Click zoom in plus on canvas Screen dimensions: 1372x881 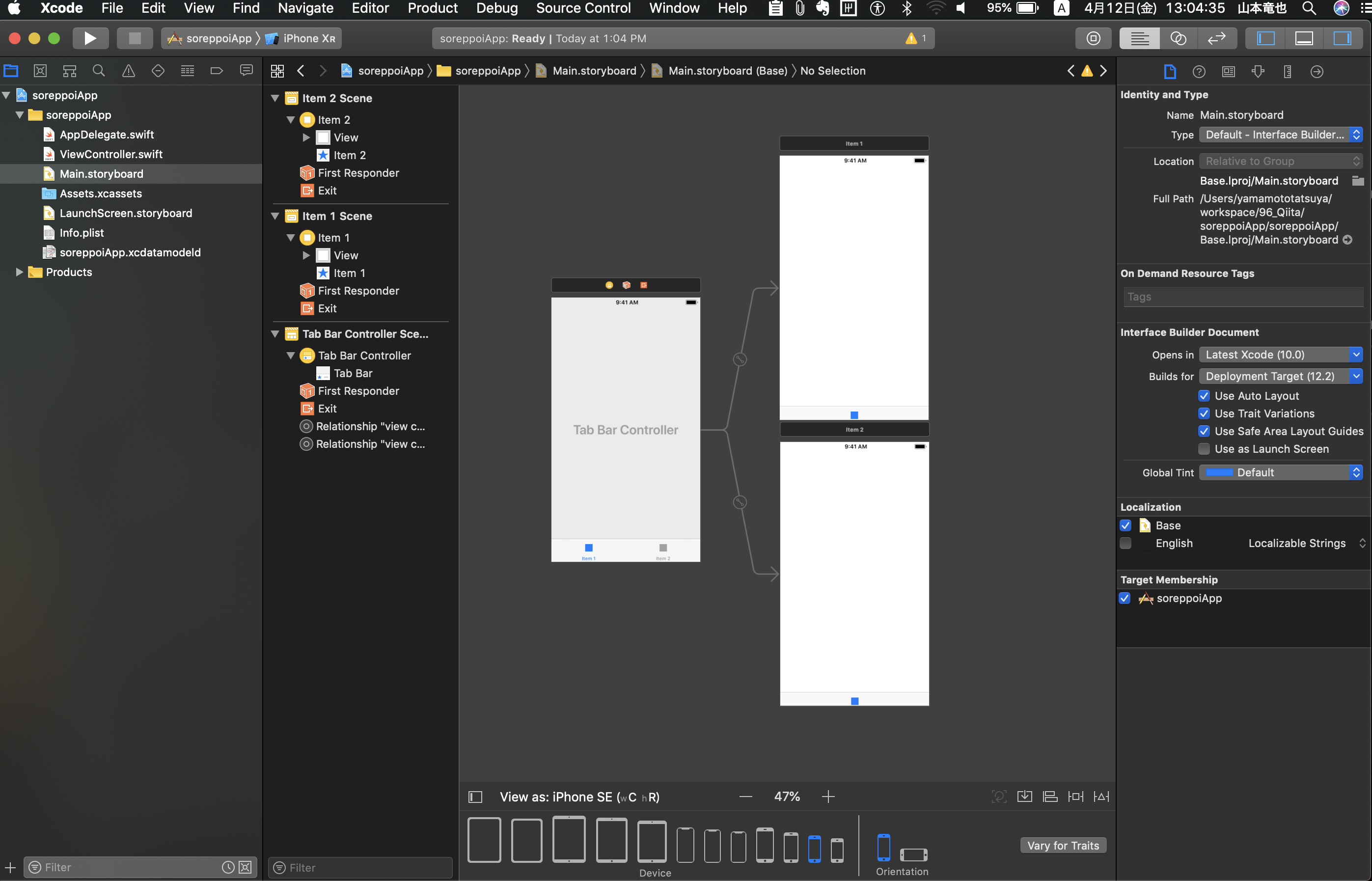[x=827, y=797]
